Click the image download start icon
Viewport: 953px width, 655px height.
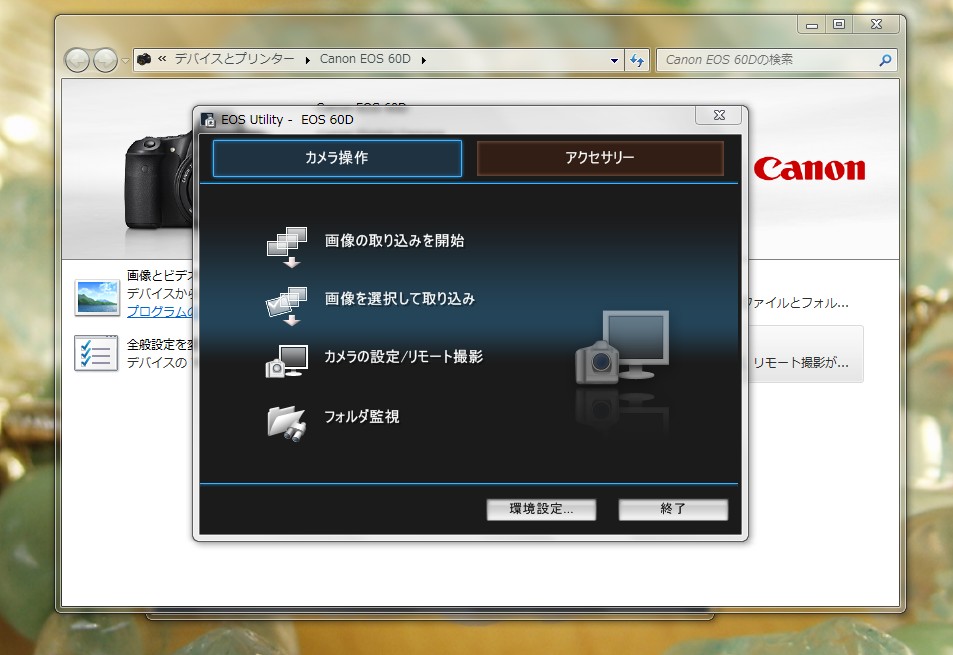coord(286,247)
